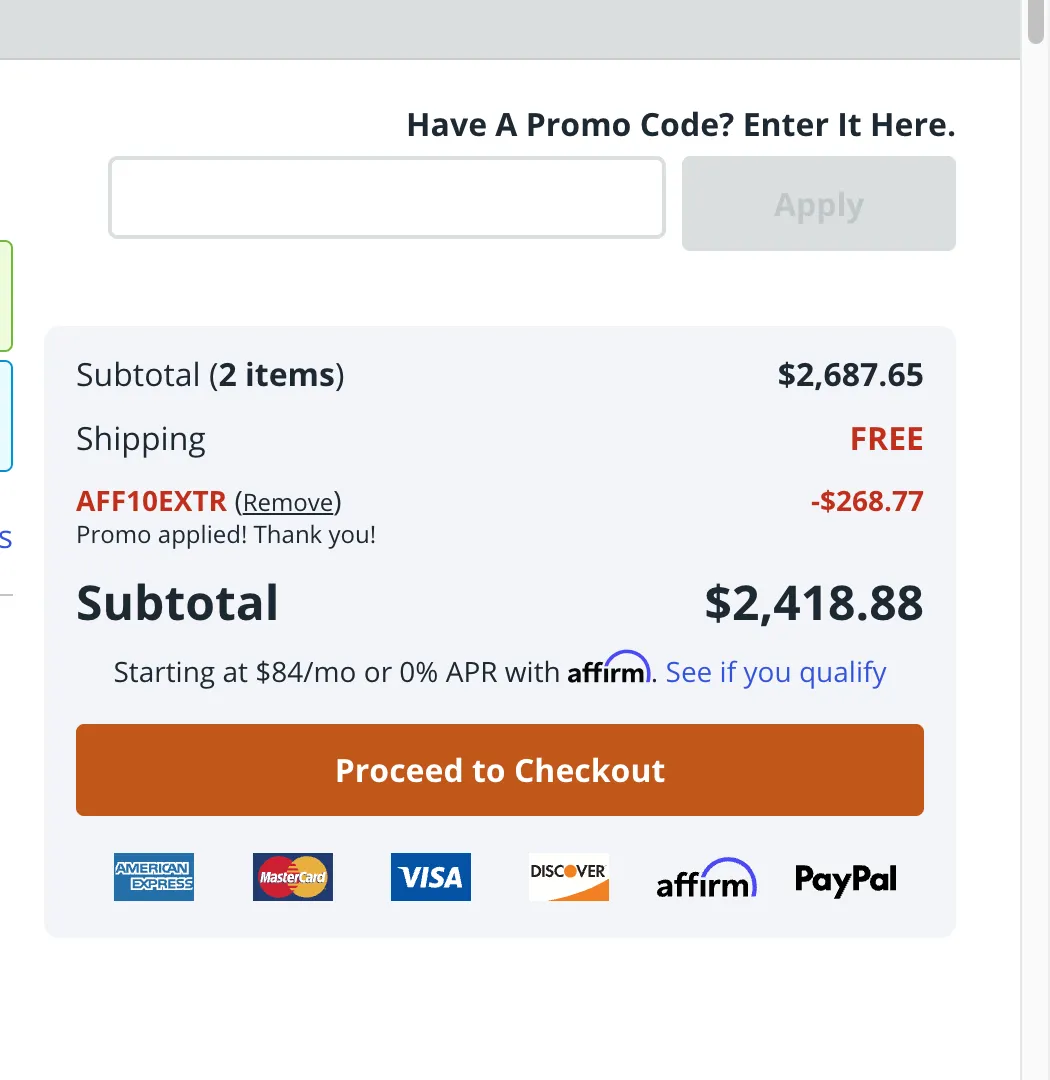This screenshot has width=1050, height=1080.
Task: Click the Visa logo under checkout button
Action: [430, 877]
